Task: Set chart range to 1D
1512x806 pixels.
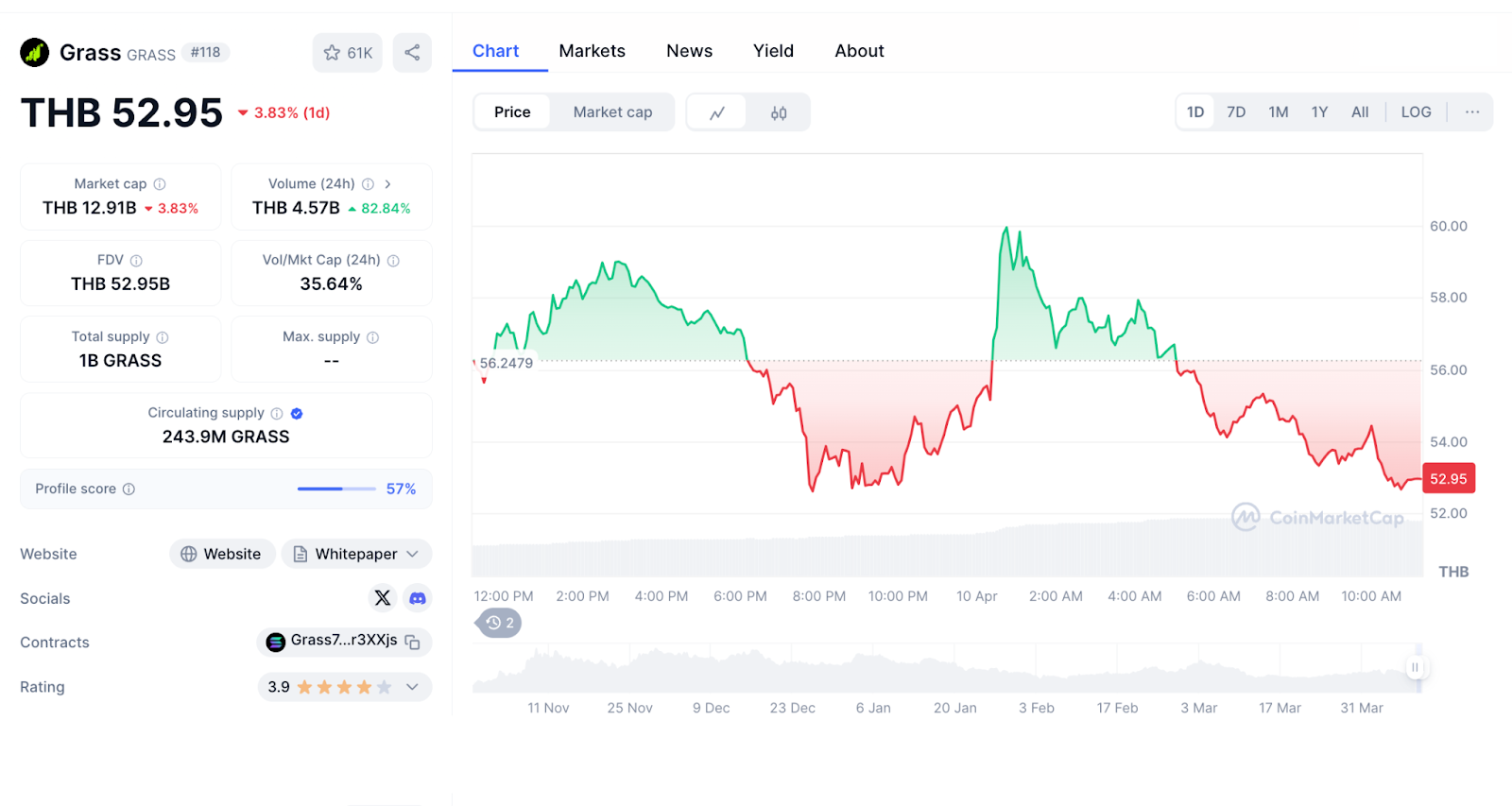Action: click(1195, 112)
